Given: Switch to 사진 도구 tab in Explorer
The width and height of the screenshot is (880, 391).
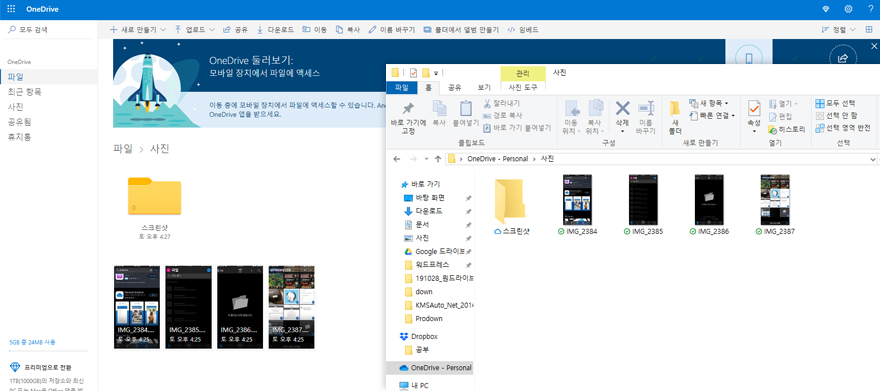Looking at the screenshot, I should tap(523, 88).
